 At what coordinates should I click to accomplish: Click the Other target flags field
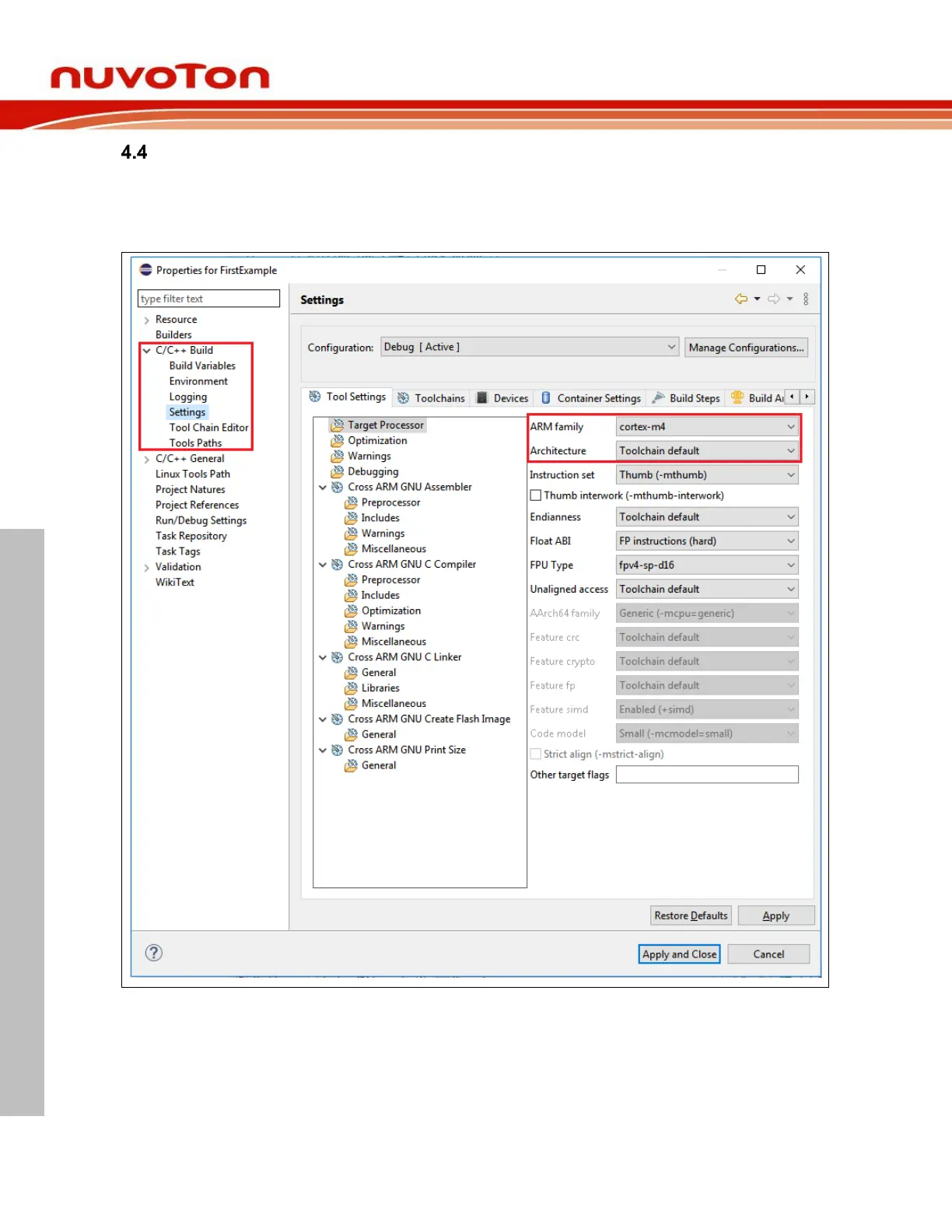click(707, 775)
